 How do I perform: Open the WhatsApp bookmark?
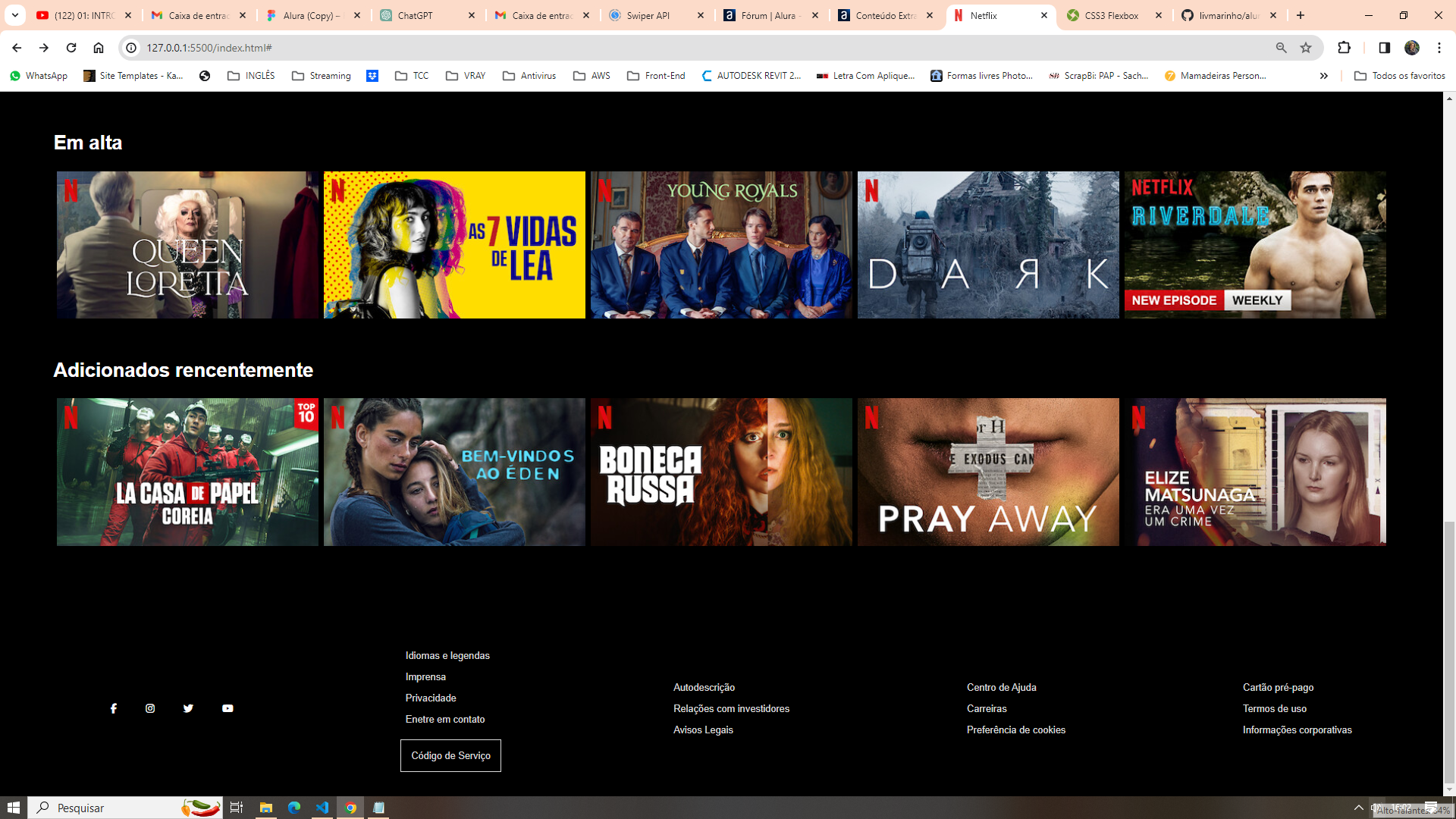click(x=39, y=76)
